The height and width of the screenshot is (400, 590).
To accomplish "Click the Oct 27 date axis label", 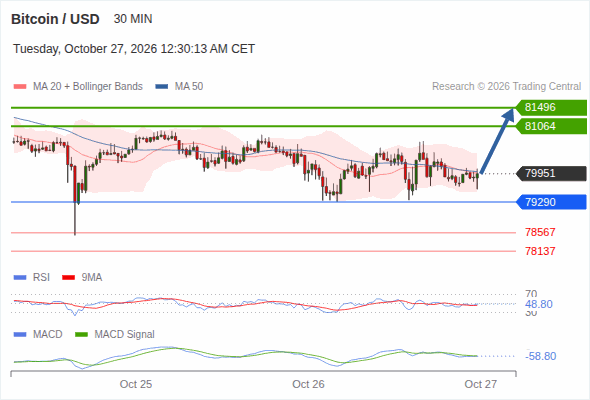I will point(481,384).
